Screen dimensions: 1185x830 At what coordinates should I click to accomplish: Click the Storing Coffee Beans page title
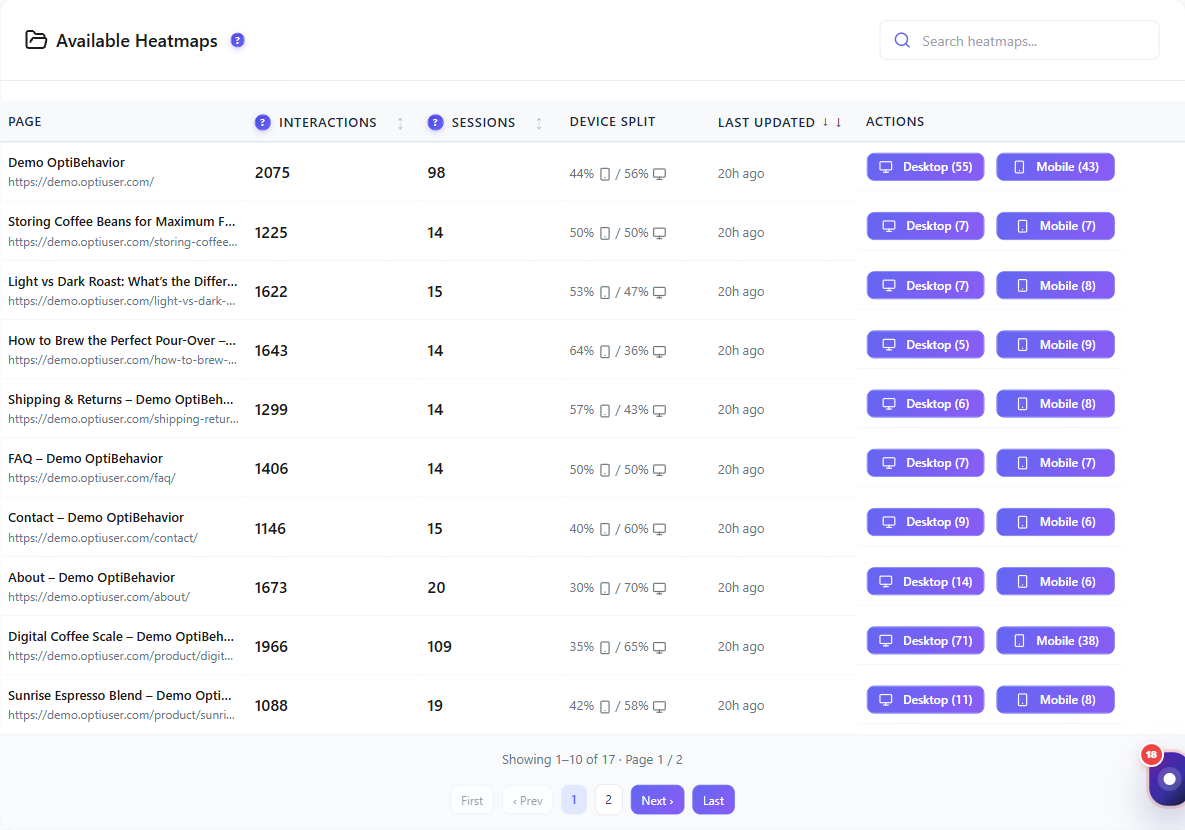click(122, 221)
